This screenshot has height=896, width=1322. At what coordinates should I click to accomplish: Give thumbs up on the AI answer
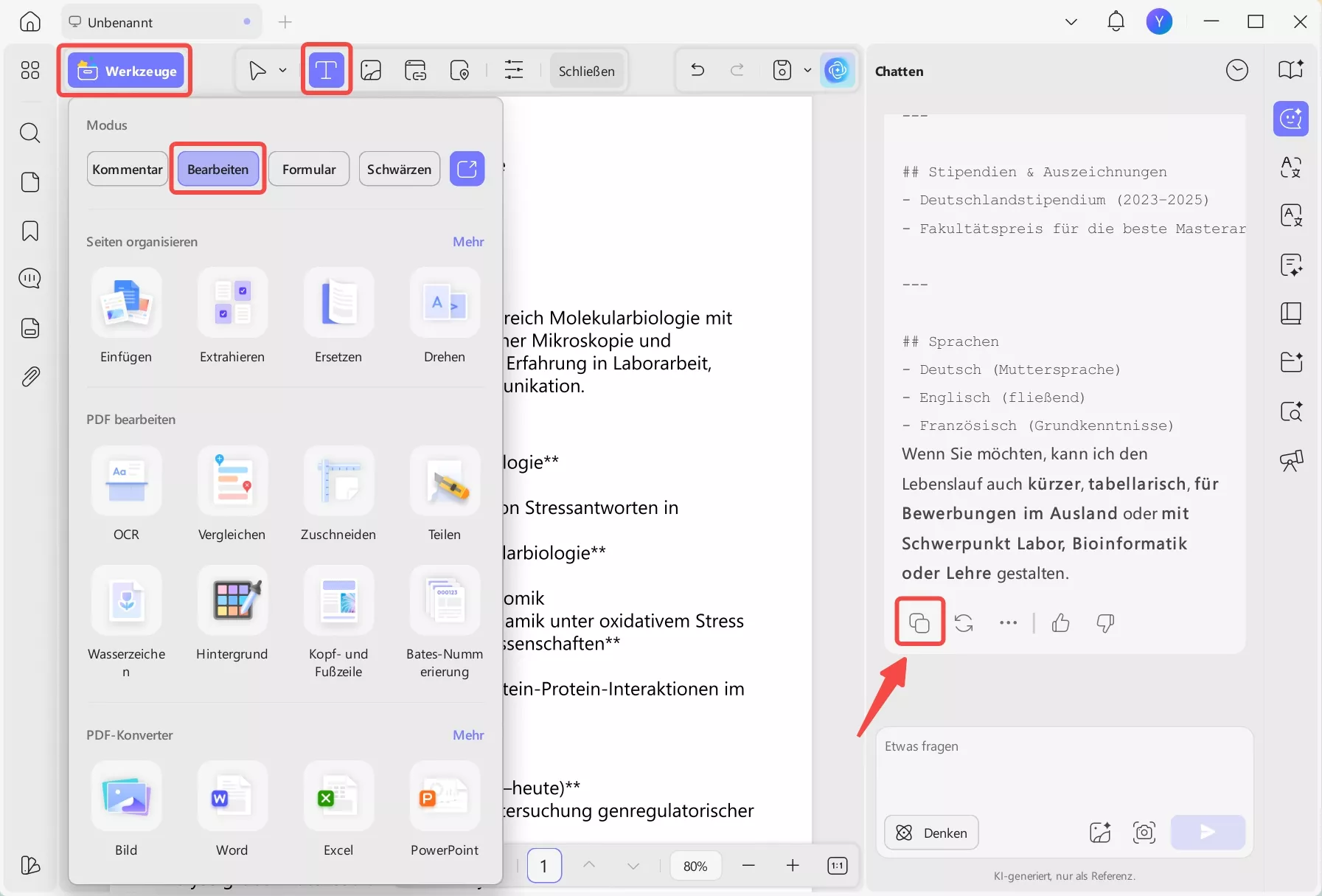(1060, 623)
